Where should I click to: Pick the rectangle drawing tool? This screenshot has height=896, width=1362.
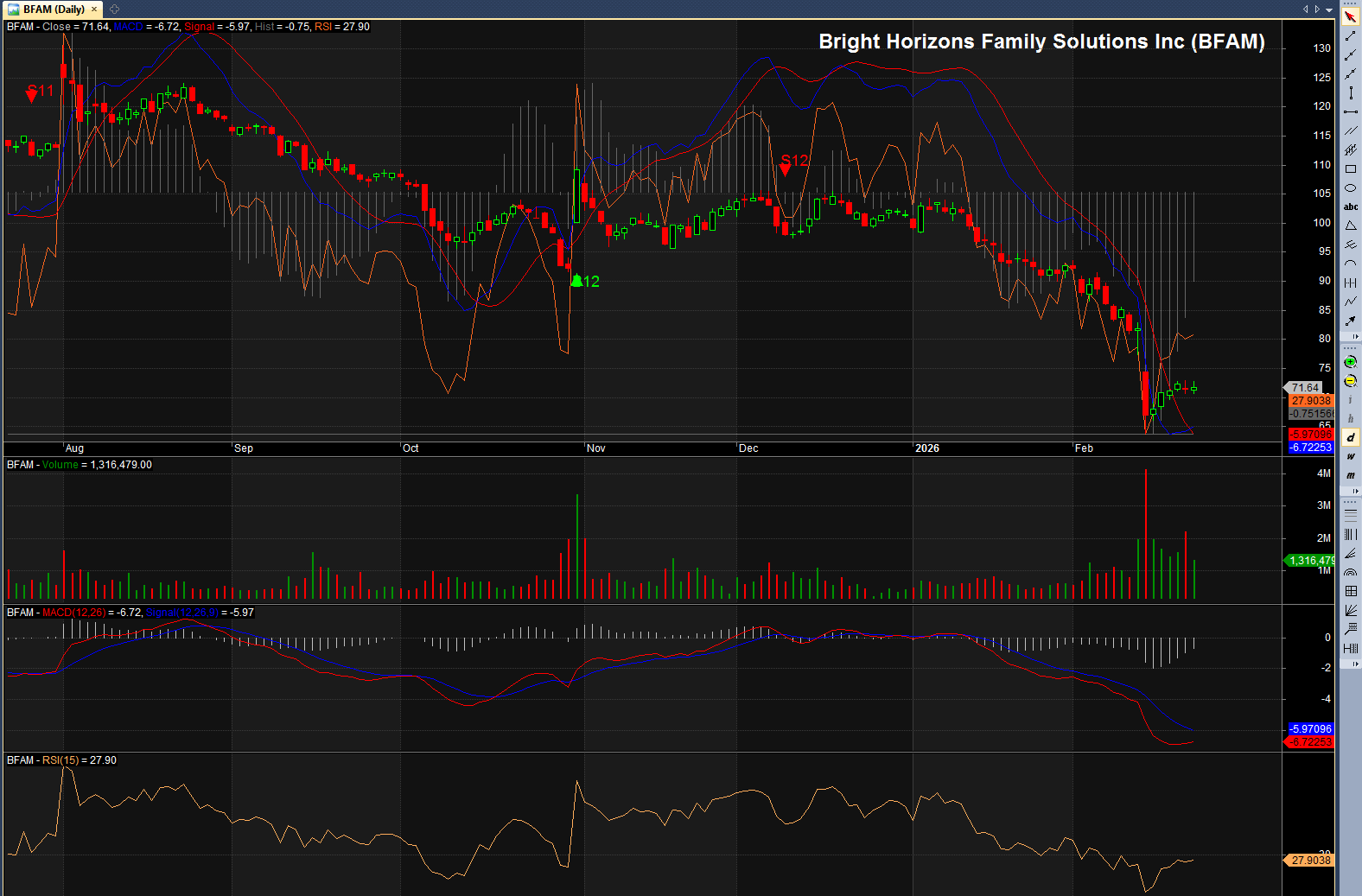(1350, 169)
